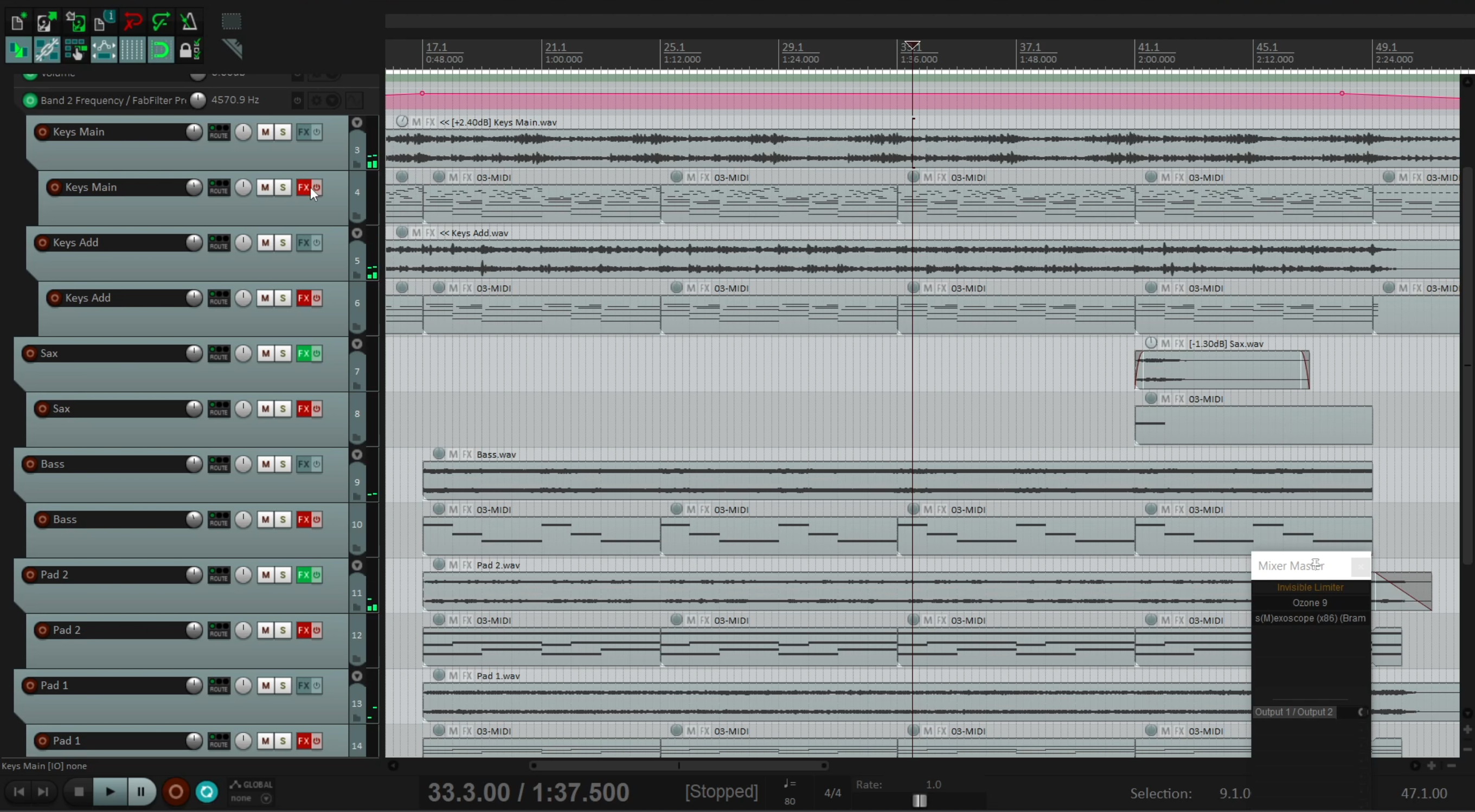Click the 4/4 time signature field
Viewport: 1475px width, 812px height.
pyautogui.click(x=832, y=793)
